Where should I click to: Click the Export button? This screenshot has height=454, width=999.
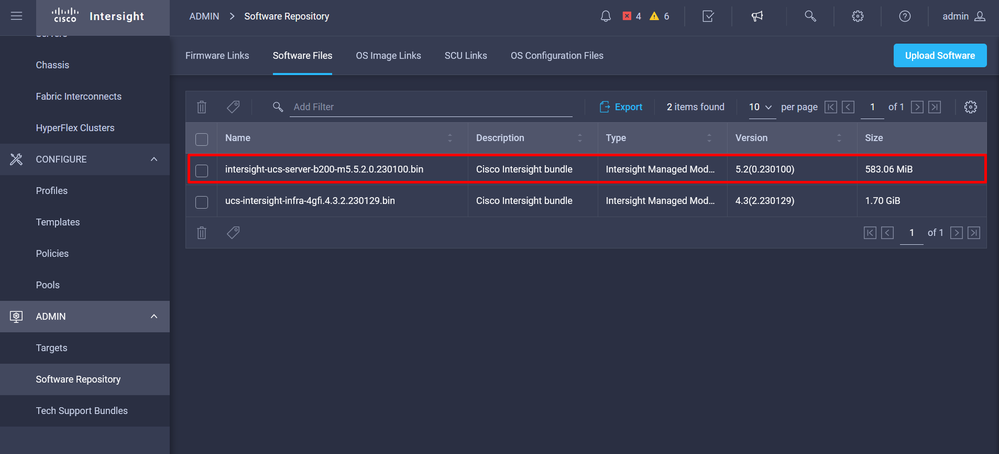tap(621, 107)
